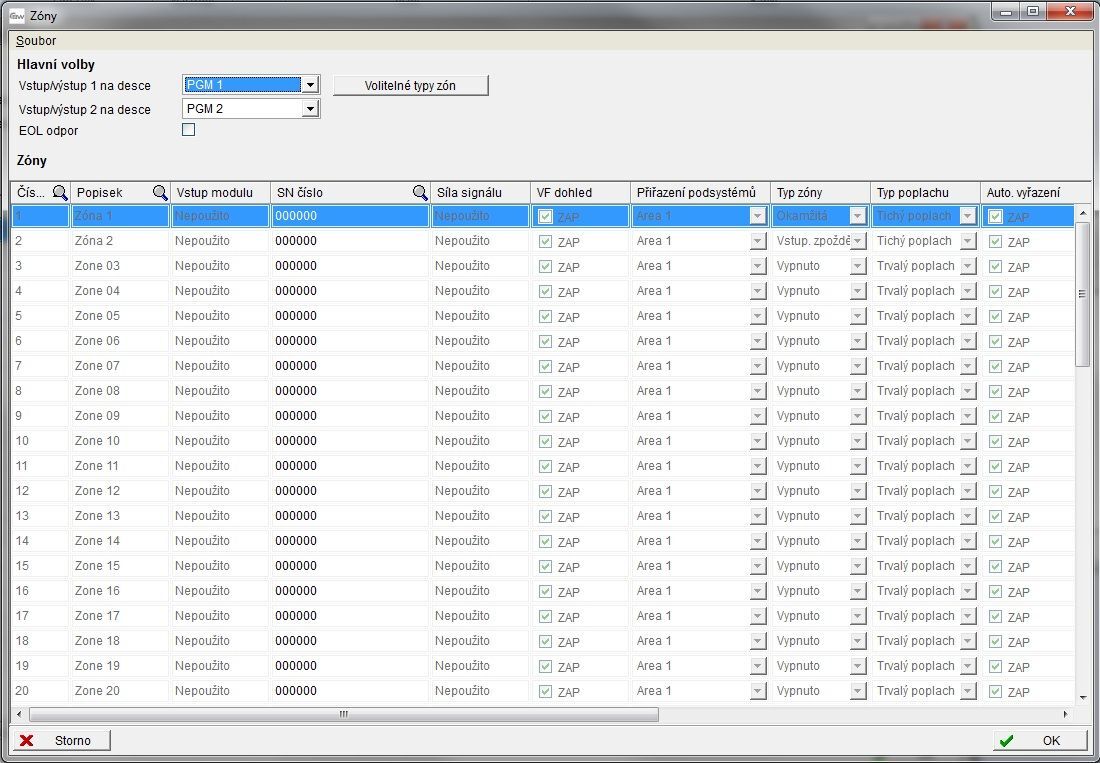Enable the EOL odpor checkbox
Image resolution: width=1100 pixels, height=763 pixels.
(188, 130)
